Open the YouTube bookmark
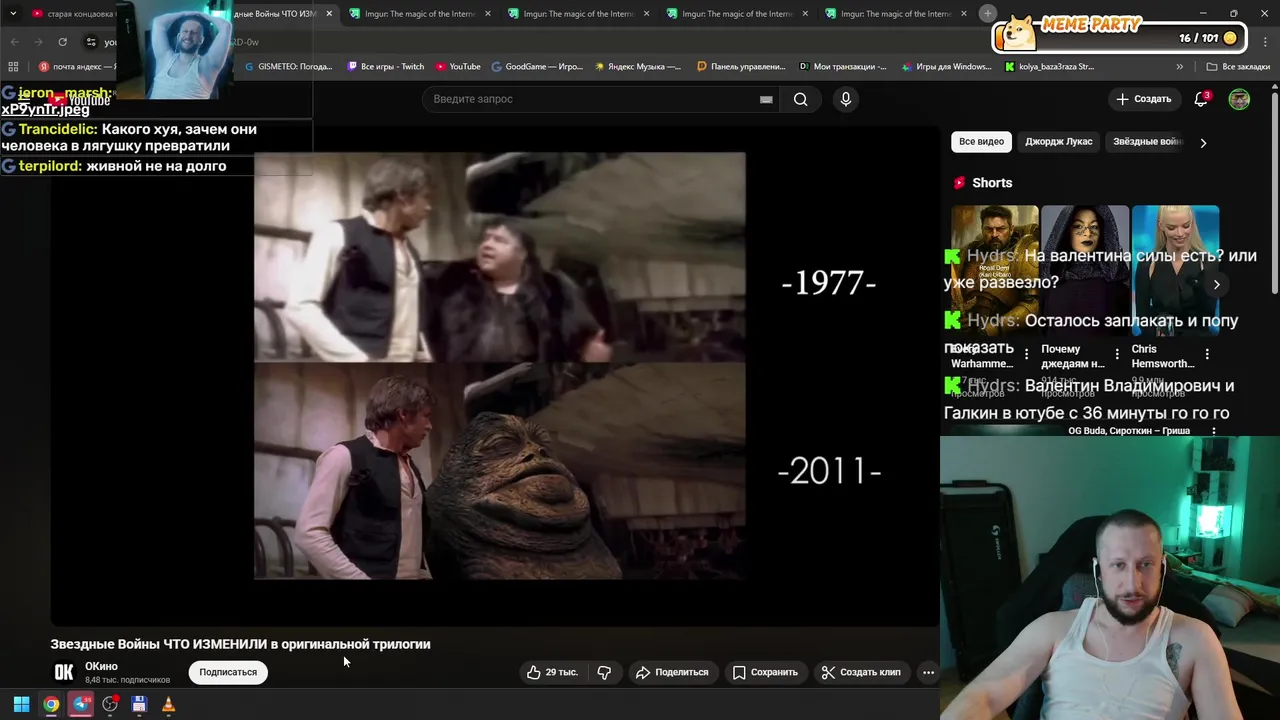 click(458, 67)
